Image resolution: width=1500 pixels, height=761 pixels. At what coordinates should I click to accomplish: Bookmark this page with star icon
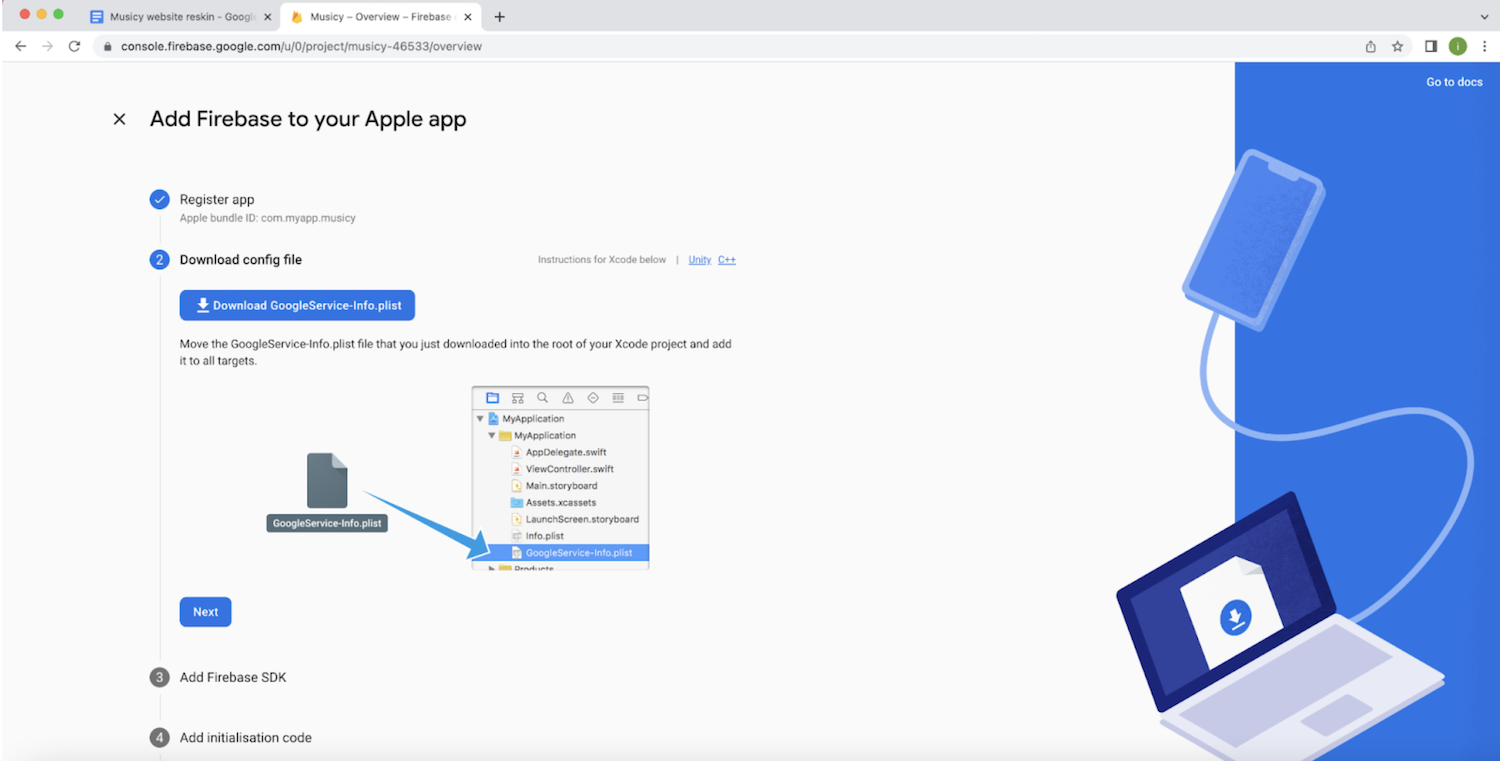coord(1398,46)
